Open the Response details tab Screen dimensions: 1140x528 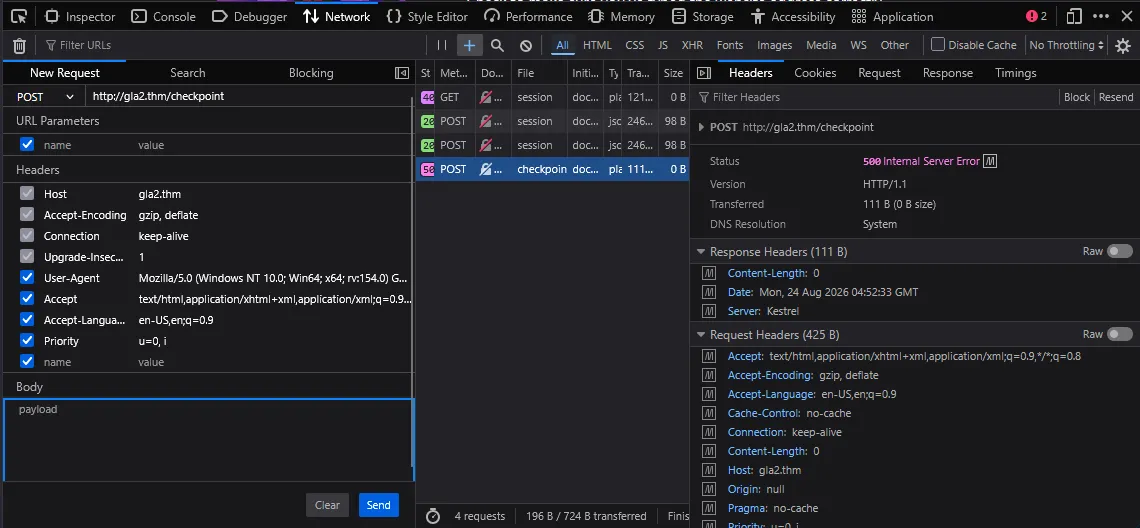(x=947, y=73)
